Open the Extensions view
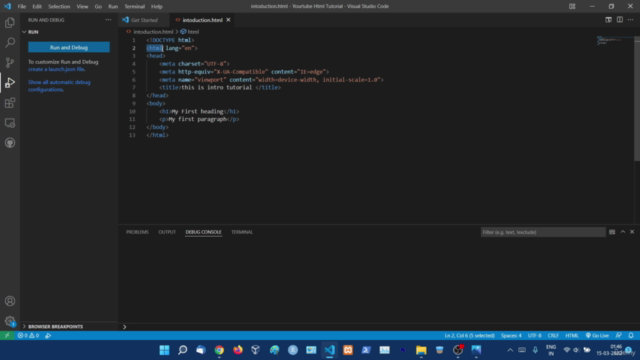Image resolution: width=640 pixels, height=360 pixels. [x=10, y=102]
